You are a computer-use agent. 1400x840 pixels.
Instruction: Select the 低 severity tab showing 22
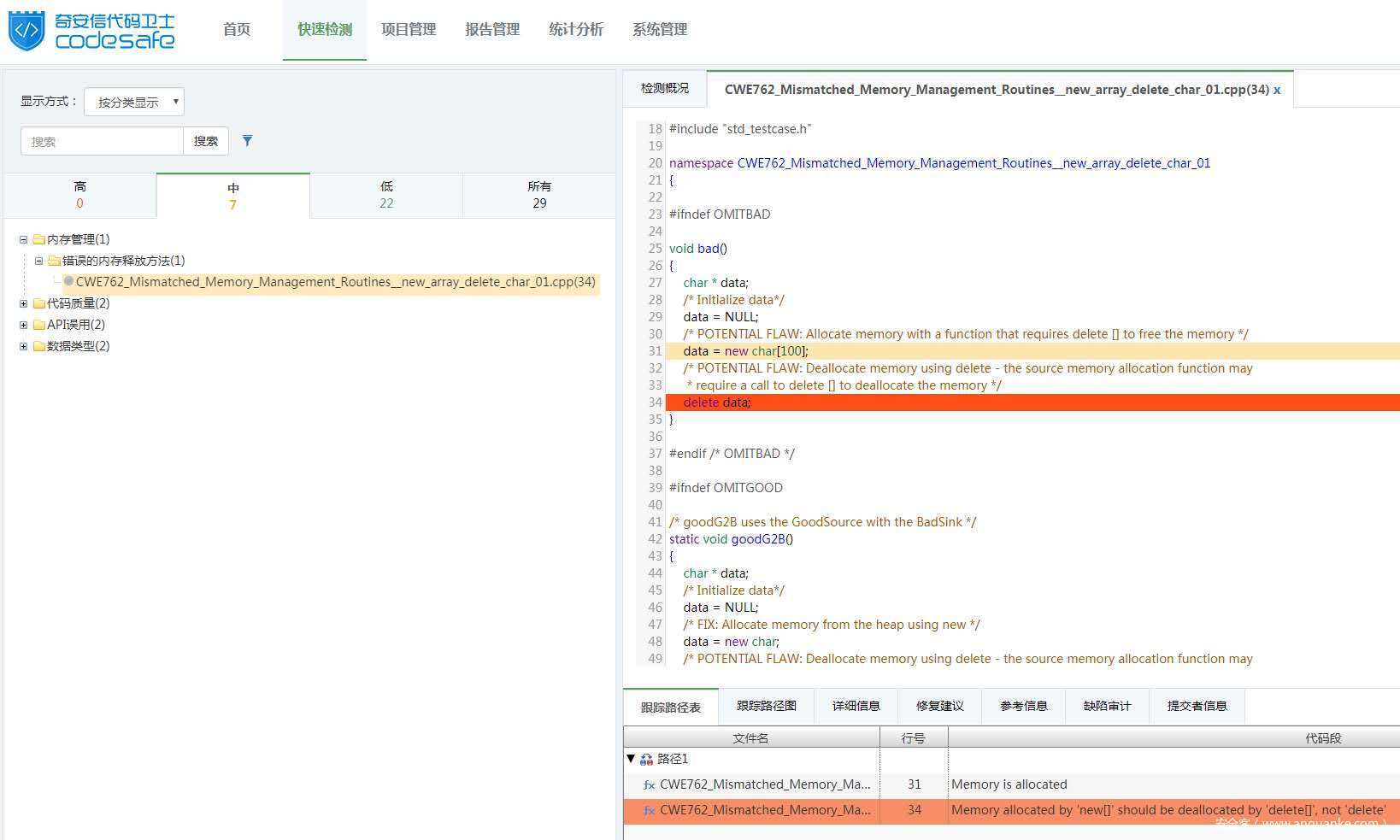point(386,195)
